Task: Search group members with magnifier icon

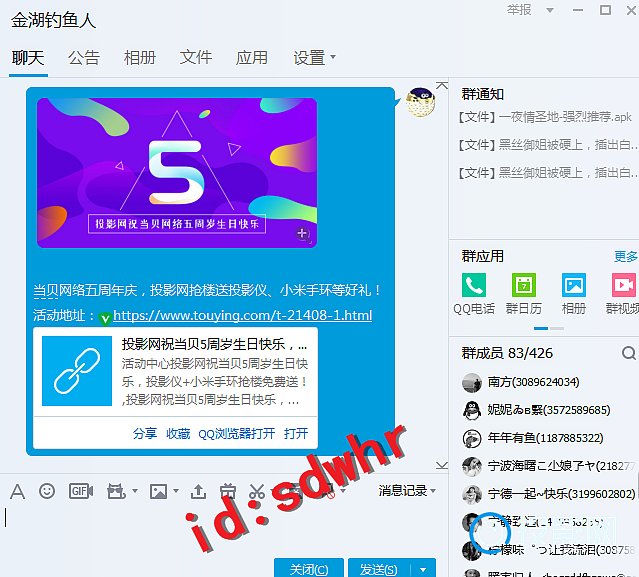Action: pos(629,353)
